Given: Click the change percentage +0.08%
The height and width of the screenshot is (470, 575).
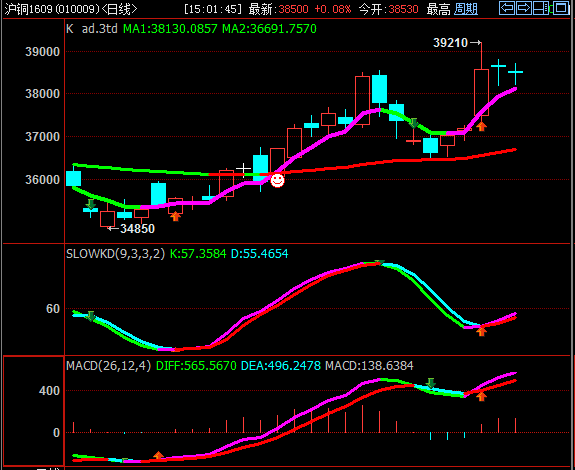Looking at the screenshot, I should [x=333, y=9].
